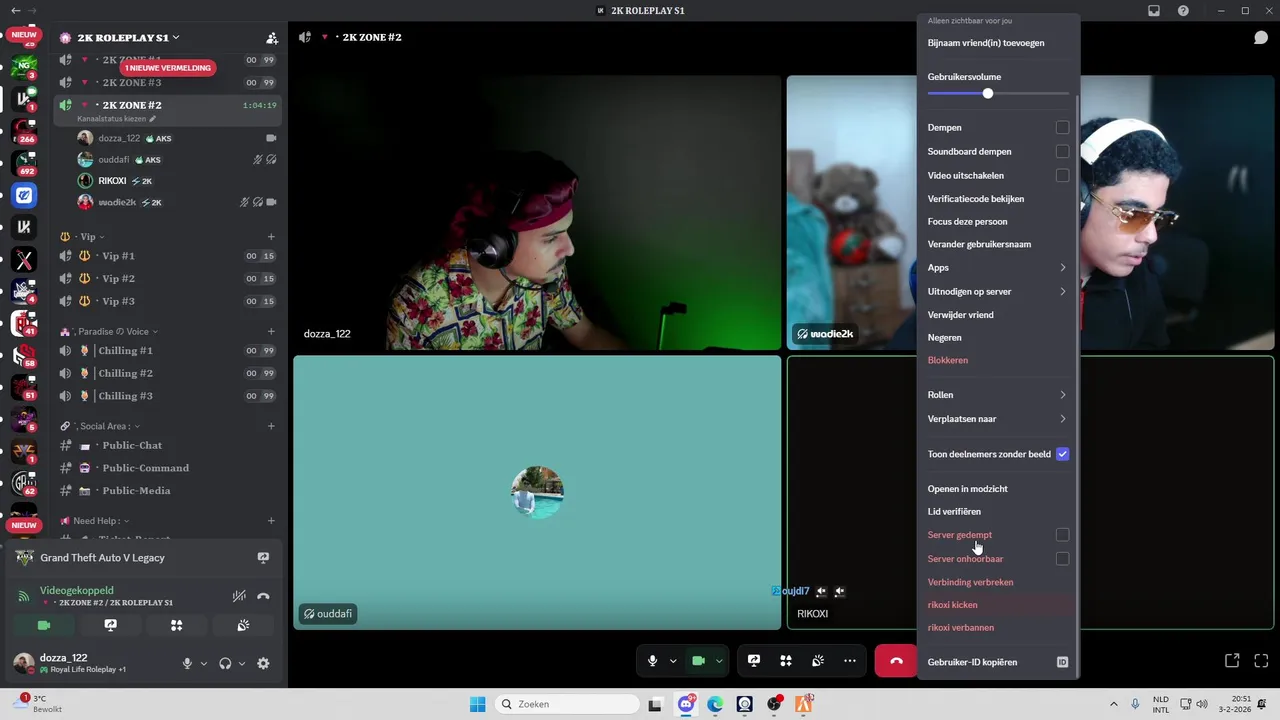Open the members list icon beside server name
Image resolution: width=1280 pixels, height=720 pixels.
(272, 38)
